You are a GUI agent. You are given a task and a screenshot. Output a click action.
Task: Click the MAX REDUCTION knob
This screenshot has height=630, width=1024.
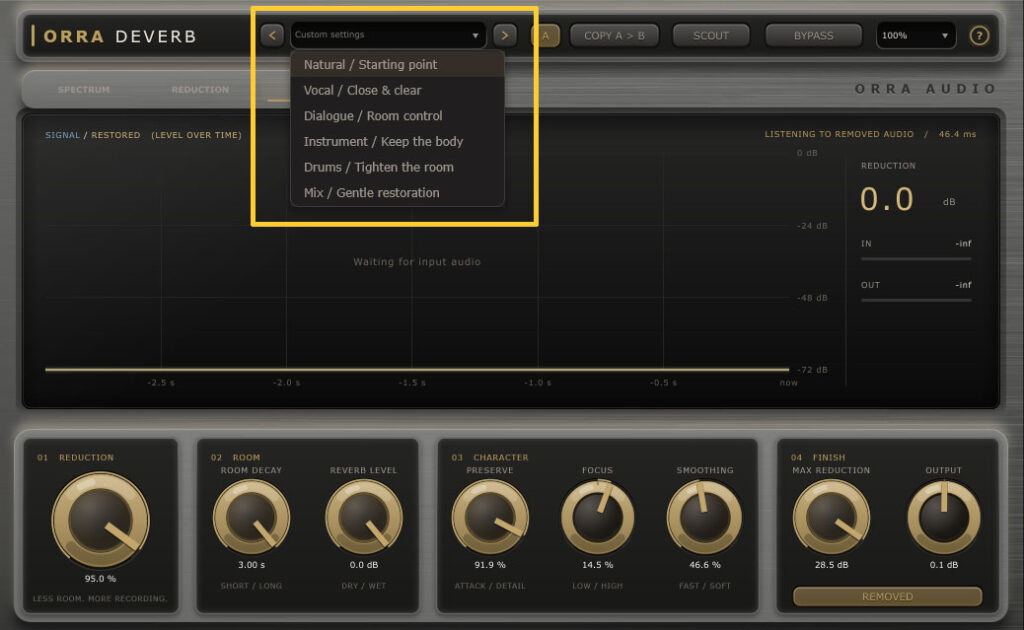(x=831, y=518)
